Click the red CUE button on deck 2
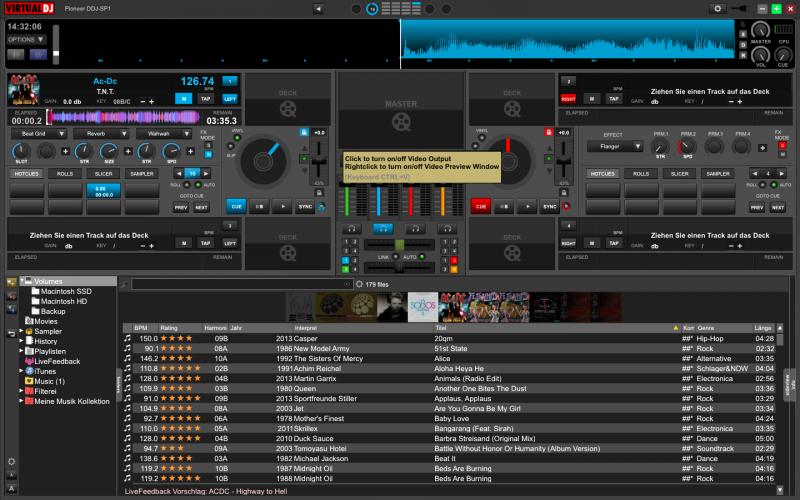The width and height of the screenshot is (800, 500). 481,207
